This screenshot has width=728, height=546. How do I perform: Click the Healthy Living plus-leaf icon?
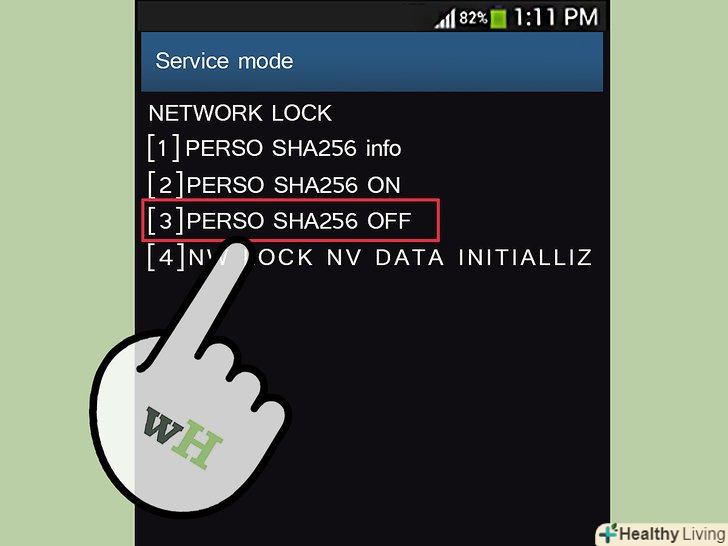pos(607,533)
